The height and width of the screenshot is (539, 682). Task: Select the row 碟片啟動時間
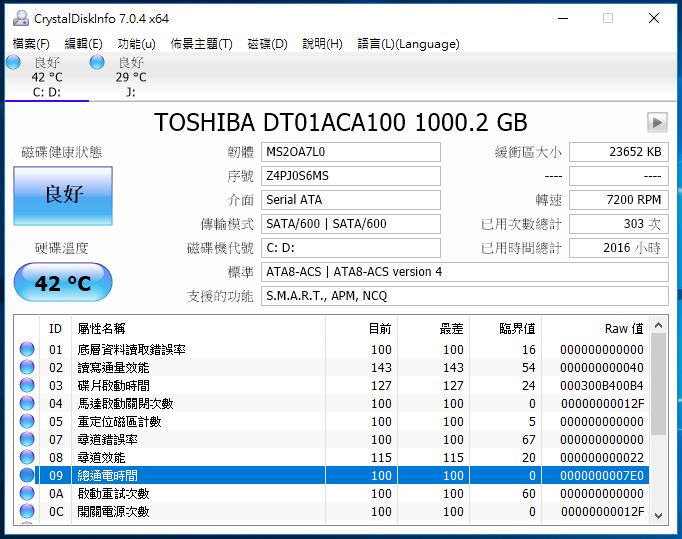(332, 385)
